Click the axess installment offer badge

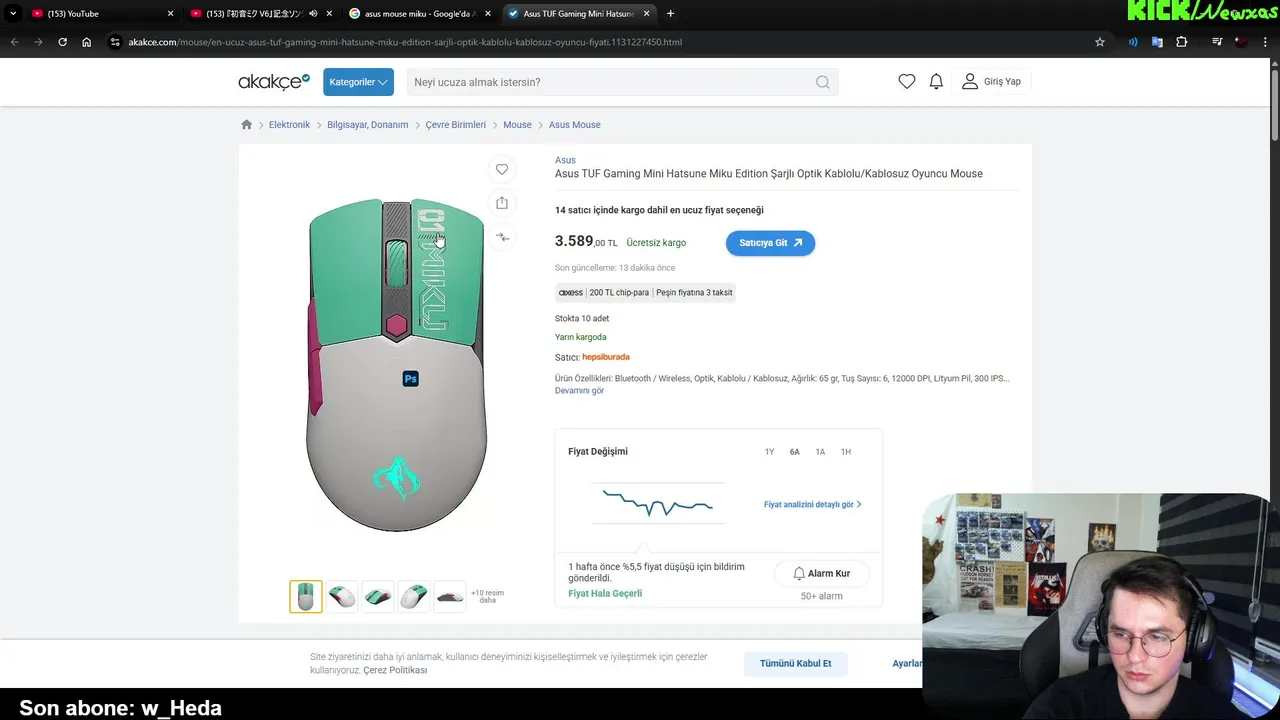tap(645, 293)
